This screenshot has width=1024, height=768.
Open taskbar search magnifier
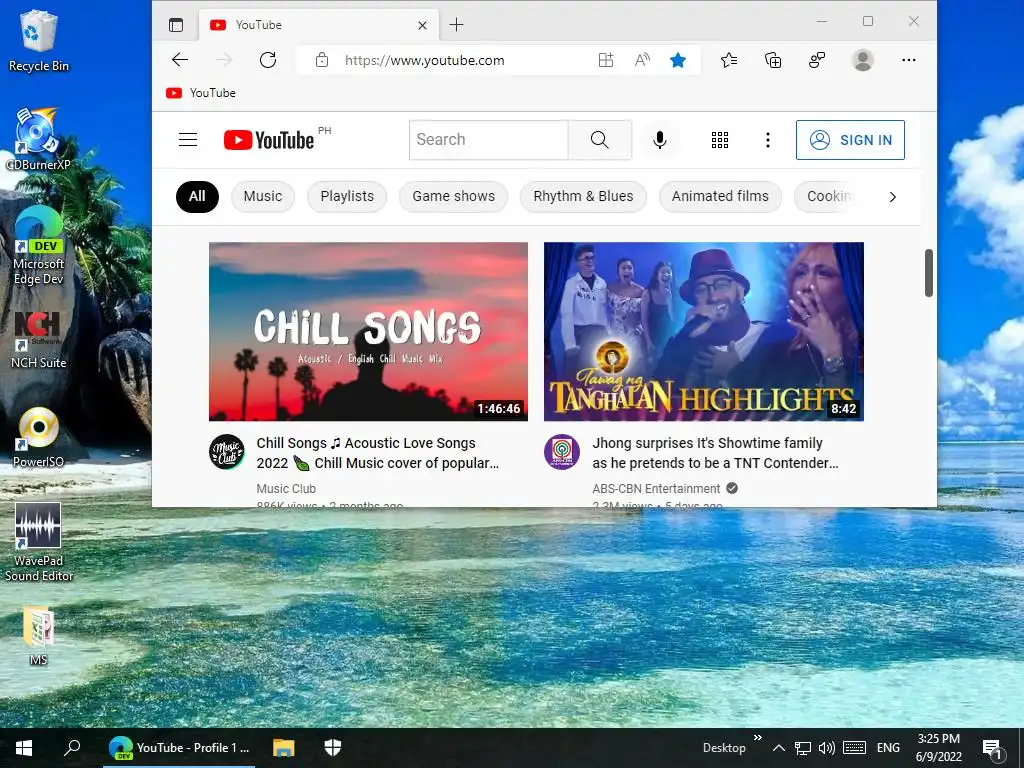(x=72, y=748)
